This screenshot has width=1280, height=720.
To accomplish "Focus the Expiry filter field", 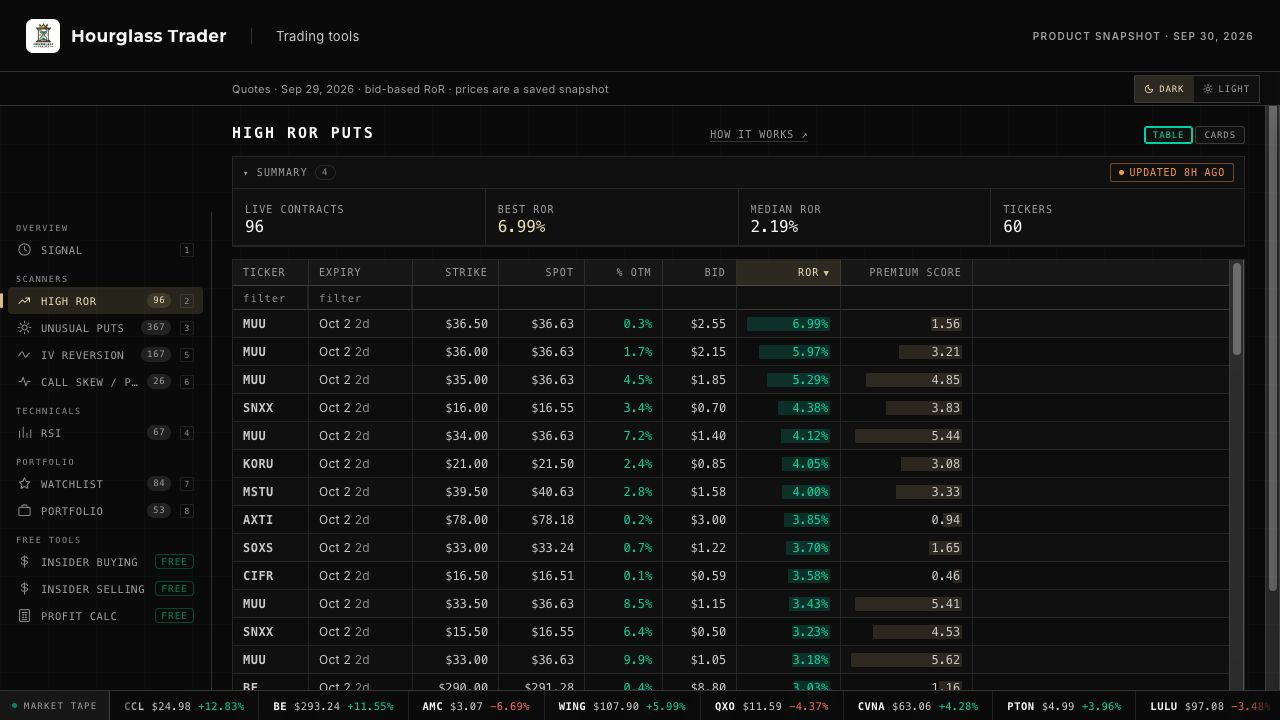I will pos(360,298).
